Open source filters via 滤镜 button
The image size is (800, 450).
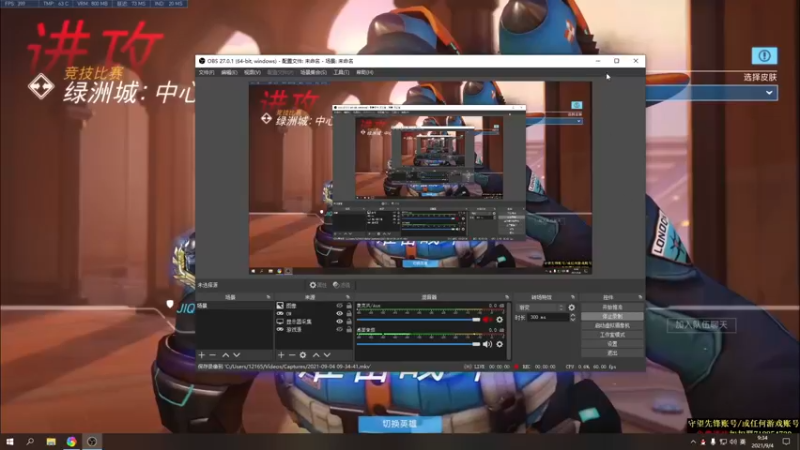coord(341,285)
